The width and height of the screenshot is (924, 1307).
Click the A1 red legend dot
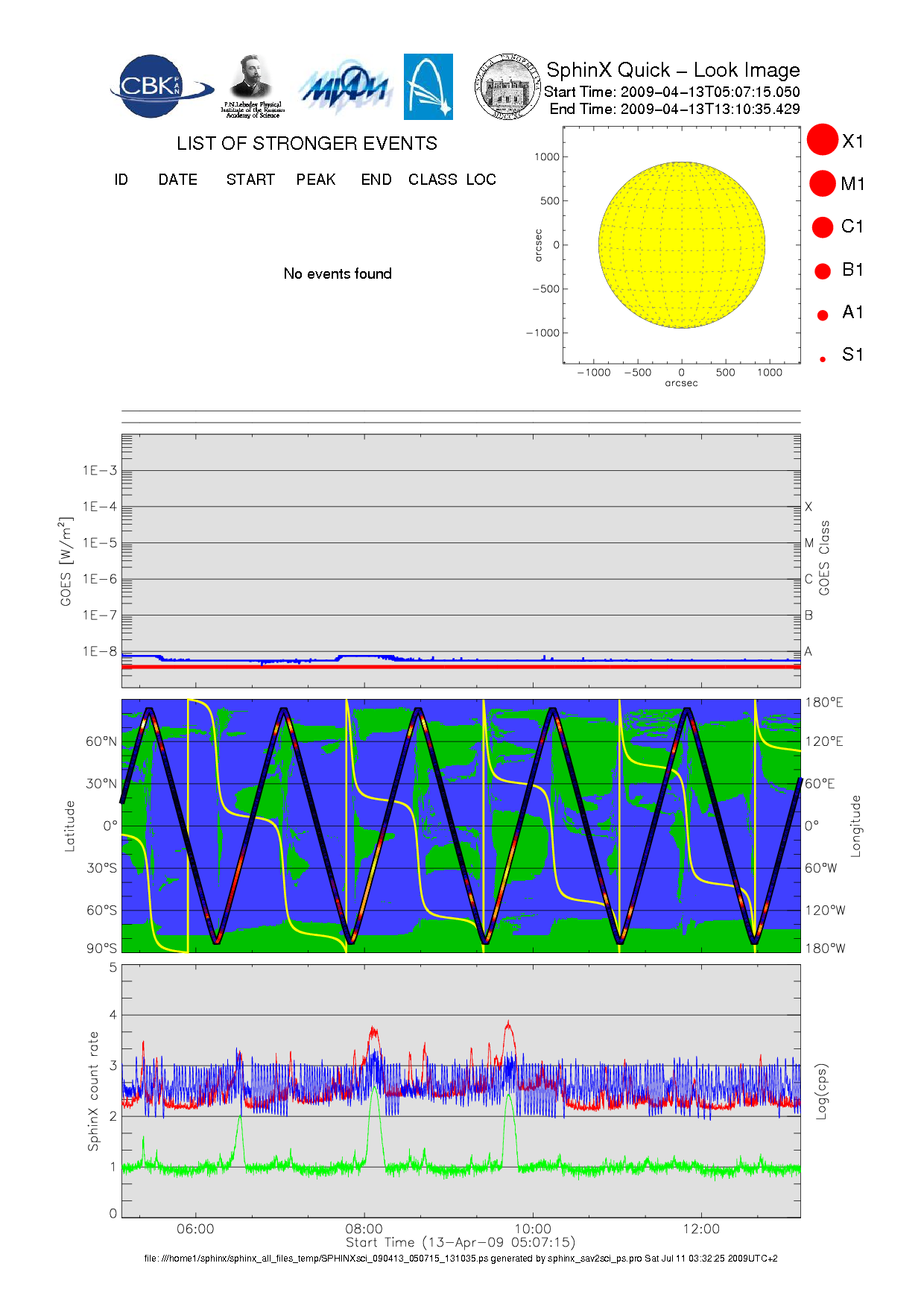pyautogui.click(x=823, y=314)
